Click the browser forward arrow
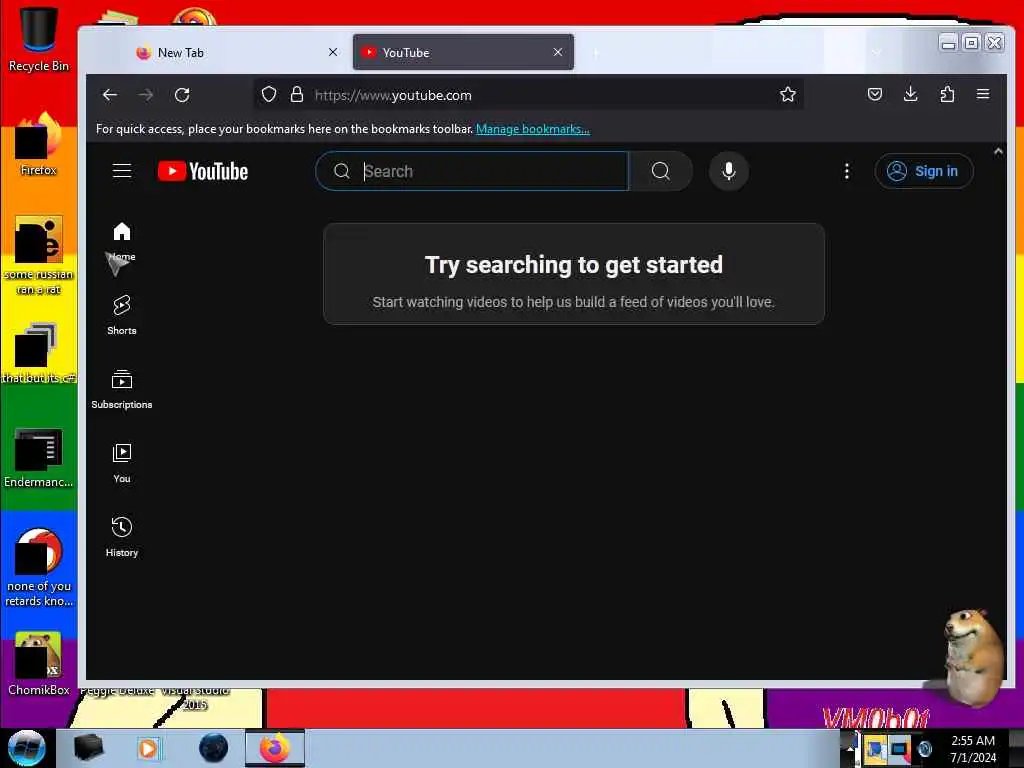This screenshot has height=768, width=1024. click(146, 95)
